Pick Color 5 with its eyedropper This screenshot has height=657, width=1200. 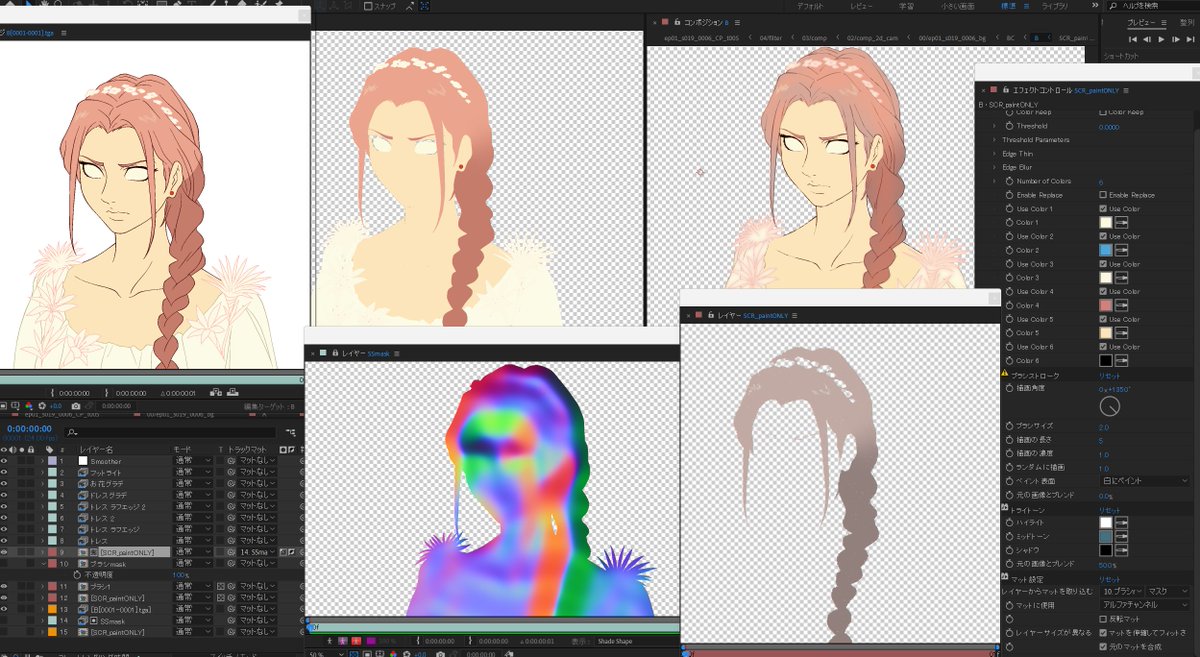point(1122,333)
